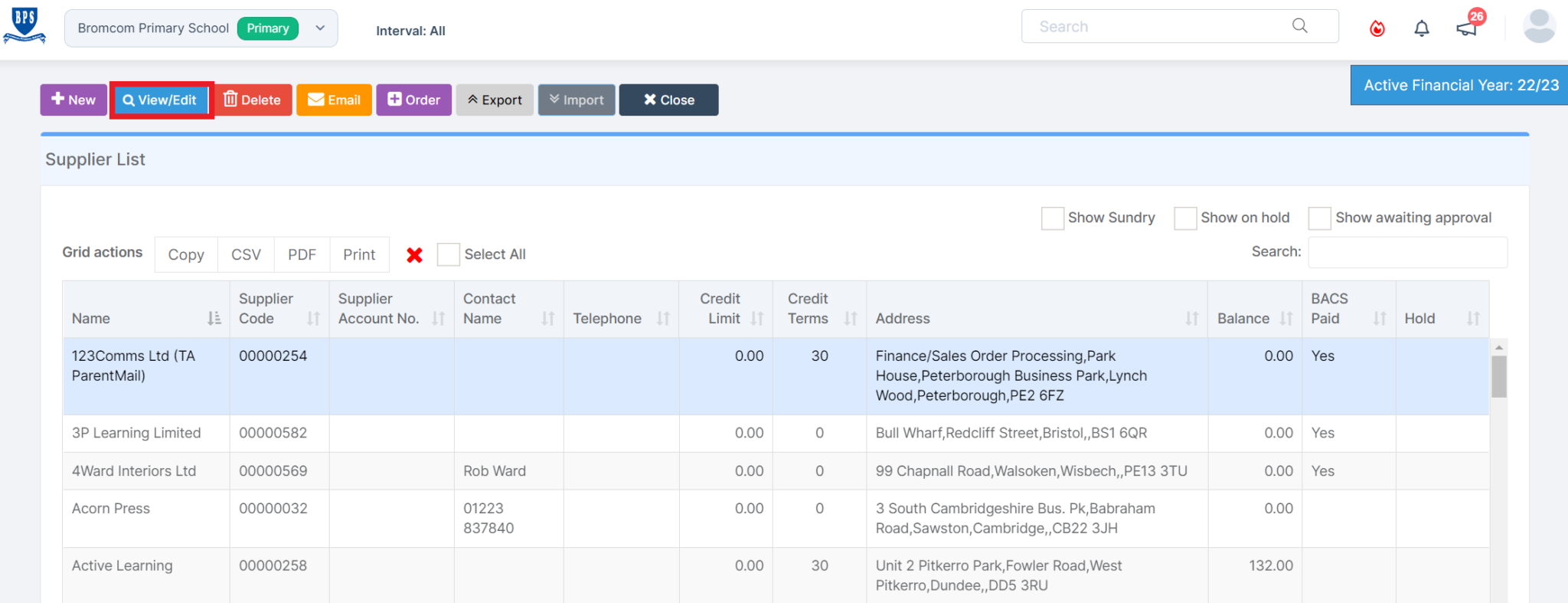This screenshot has width=1568, height=603.
Task: Enable the Show Sundry checkbox
Action: [x=1053, y=218]
